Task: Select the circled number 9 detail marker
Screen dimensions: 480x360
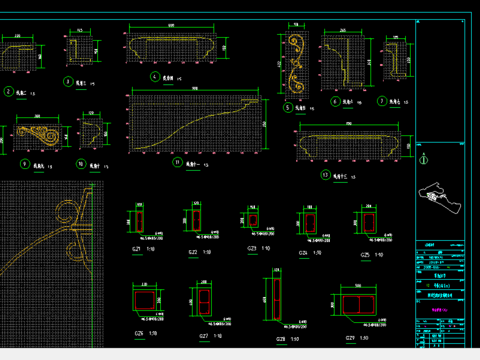Action: point(25,164)
